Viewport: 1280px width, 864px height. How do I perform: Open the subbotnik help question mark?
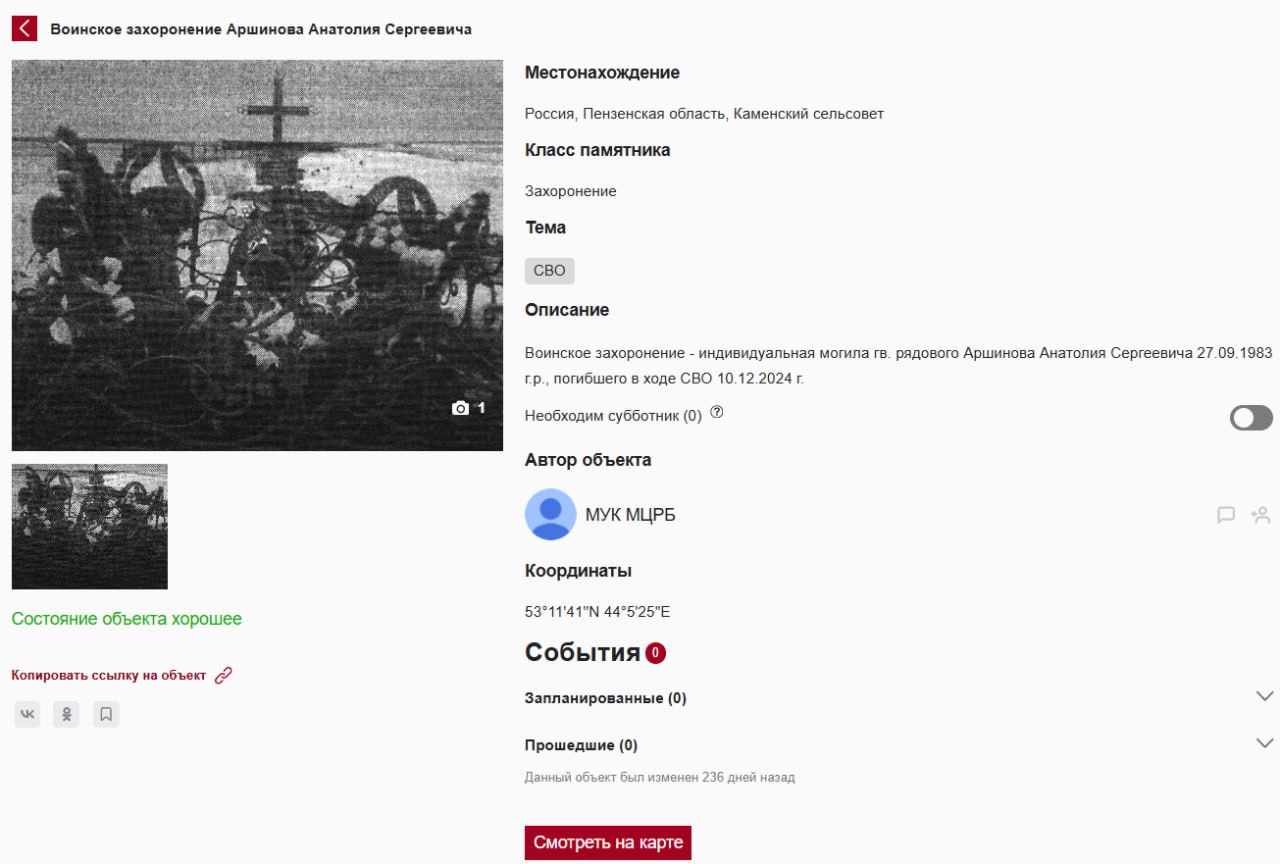tap(716, 413)
